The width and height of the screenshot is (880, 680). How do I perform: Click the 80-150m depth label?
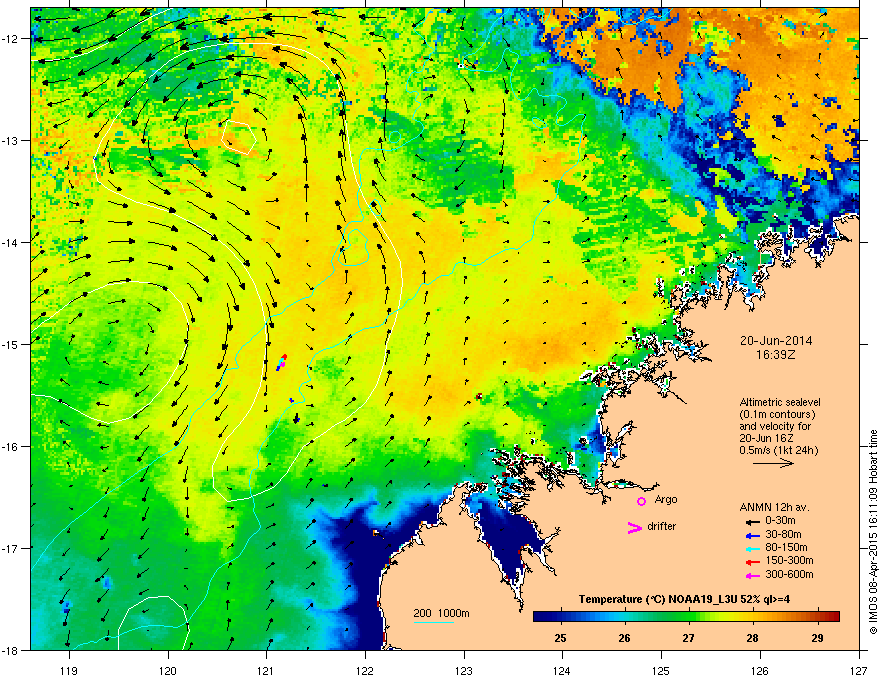click(x=786, y=547)
